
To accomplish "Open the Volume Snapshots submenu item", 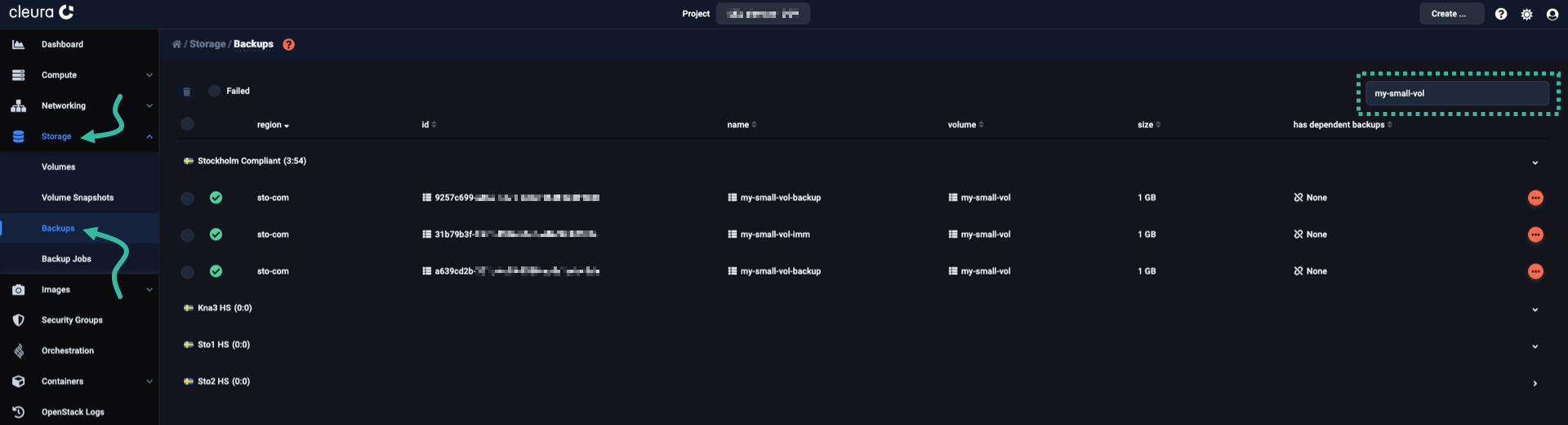I will [79, 198].
